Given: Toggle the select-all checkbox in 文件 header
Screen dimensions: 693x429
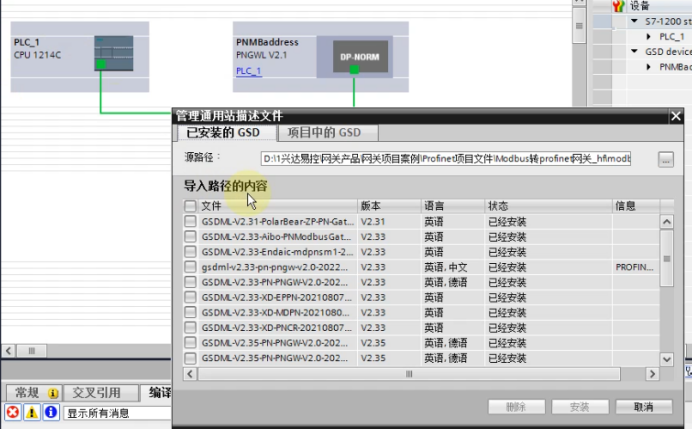Looking at the screenshot, I should pos(190,206).
